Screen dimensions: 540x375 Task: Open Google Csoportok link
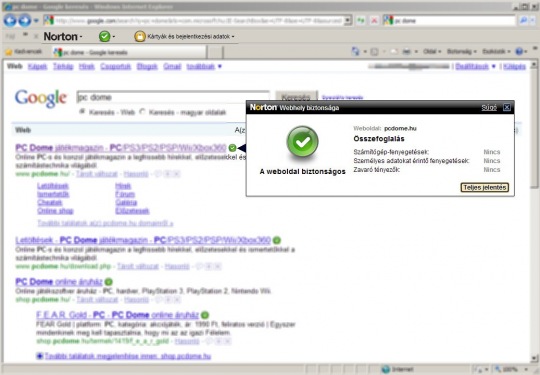pyautogui.click(x=115, y=66)
